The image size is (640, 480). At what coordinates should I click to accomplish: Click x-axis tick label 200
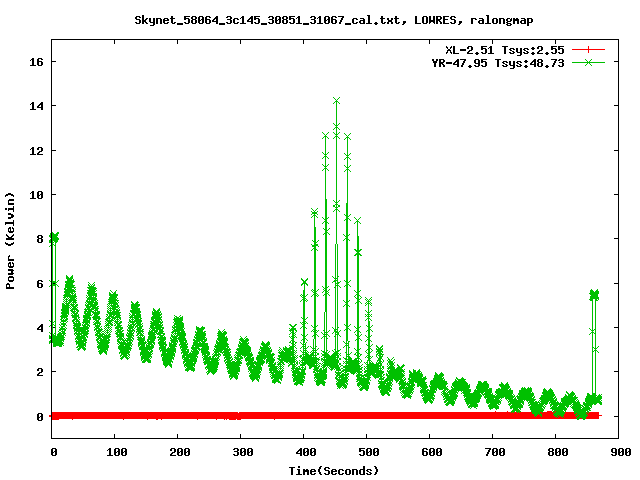pos(180,452)
